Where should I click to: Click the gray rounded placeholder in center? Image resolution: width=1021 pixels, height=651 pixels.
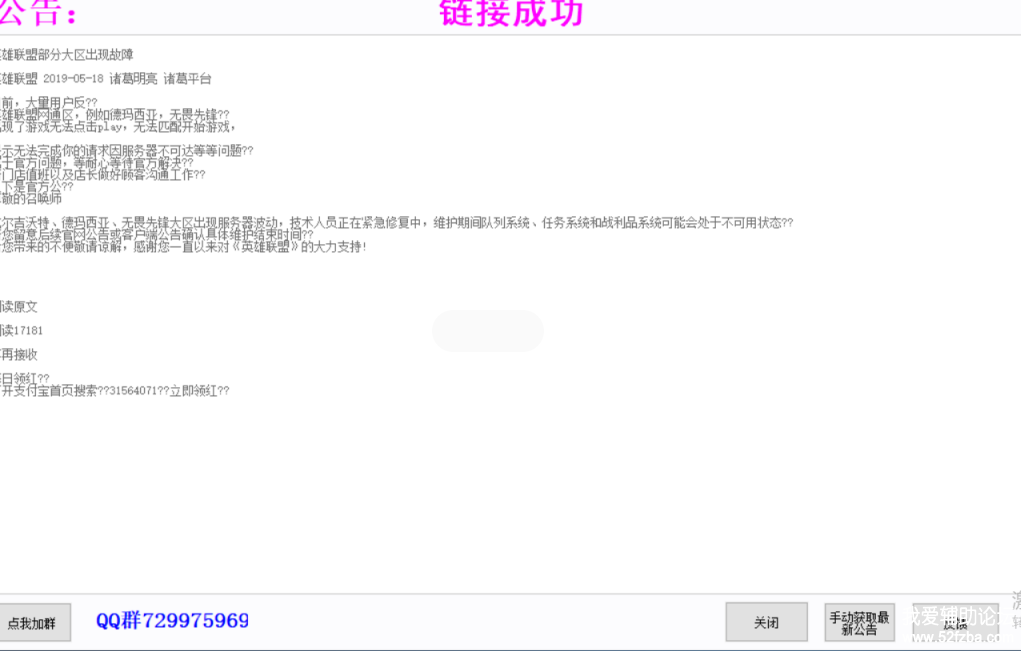(488, 331)
